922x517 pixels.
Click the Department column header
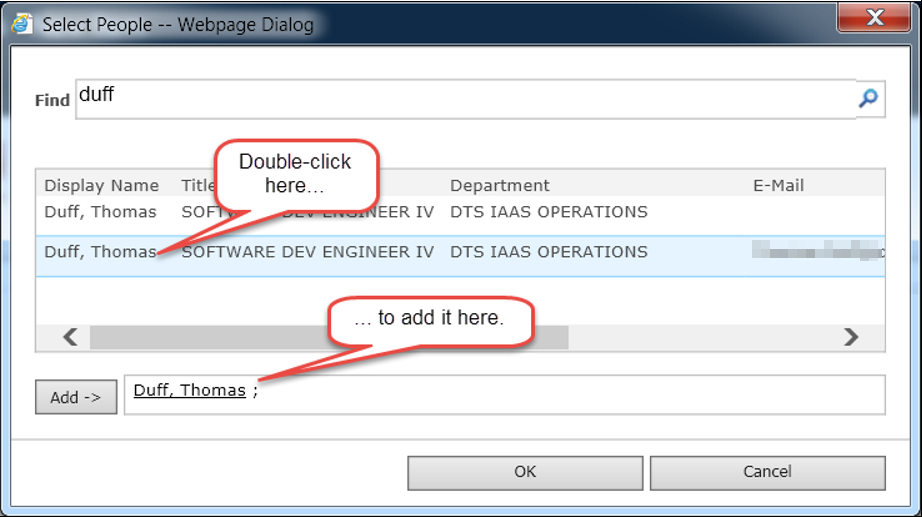[x=499, y=185]
